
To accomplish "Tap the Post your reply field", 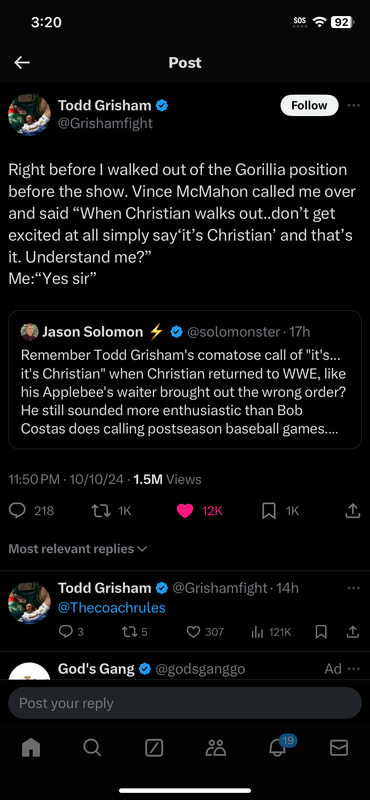I will [185, 703].
